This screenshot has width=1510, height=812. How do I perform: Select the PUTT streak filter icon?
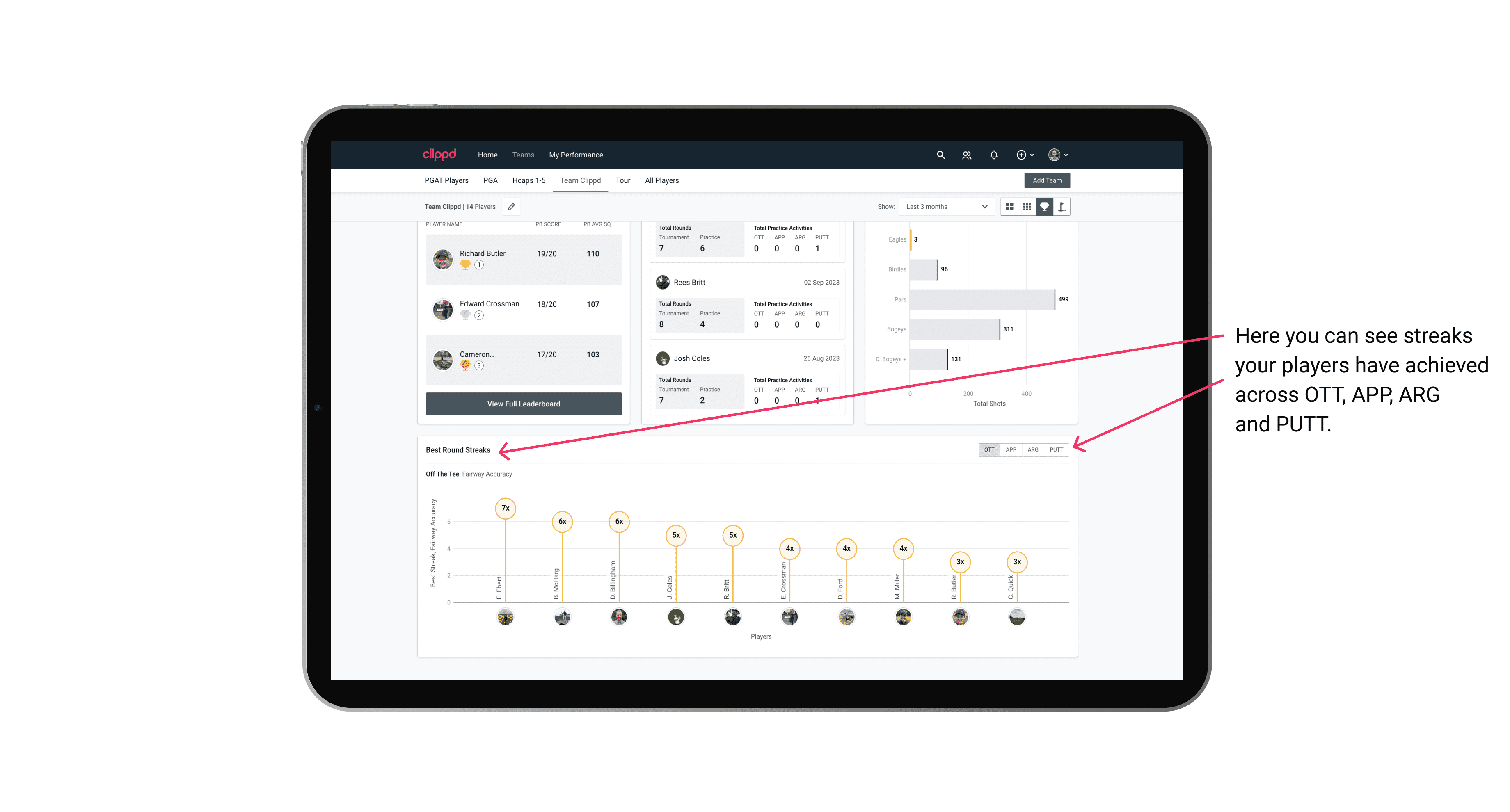click(x=1057, y=449)
